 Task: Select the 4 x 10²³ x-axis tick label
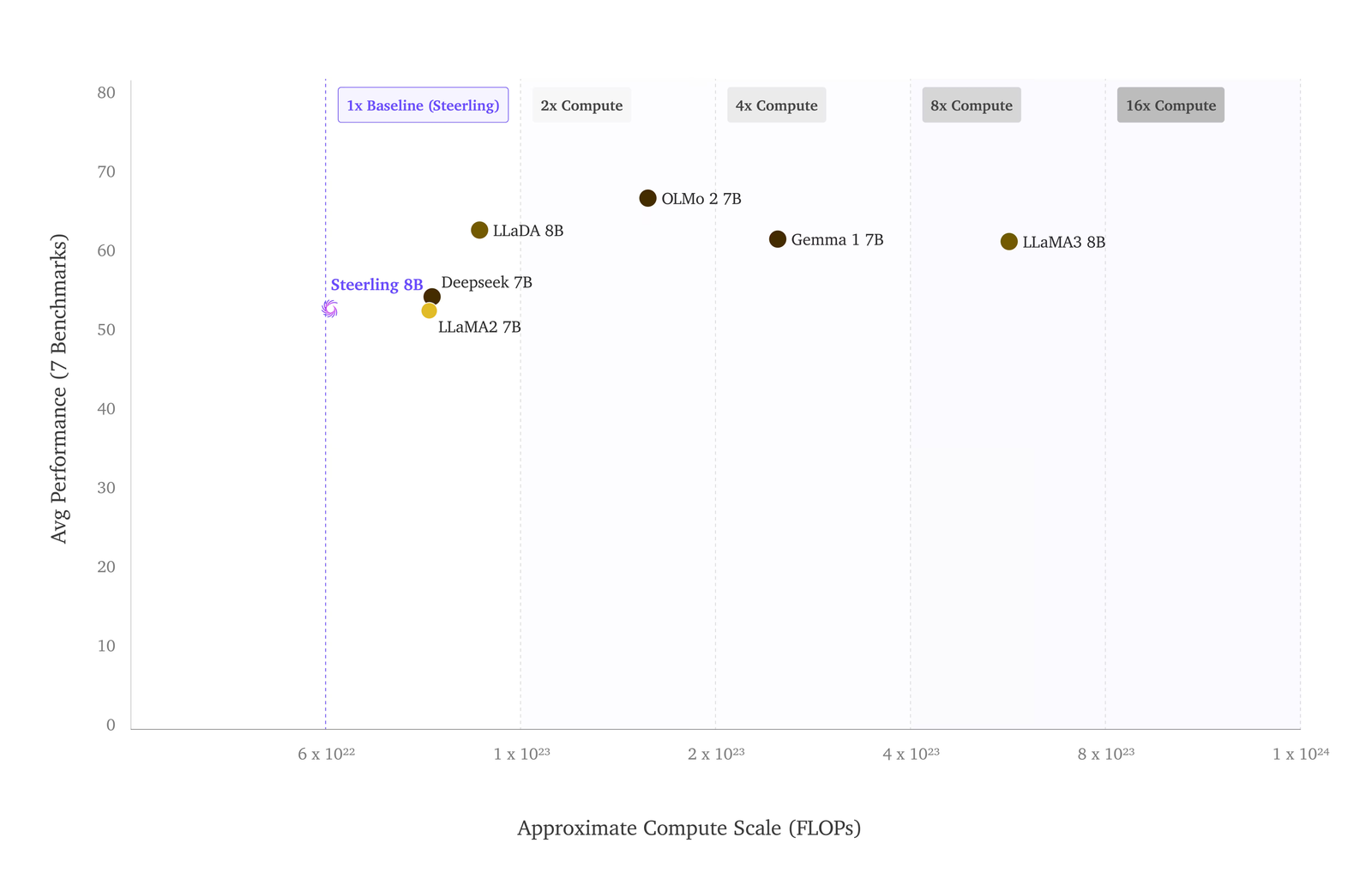pyautogui.click(x=912, y=754)
